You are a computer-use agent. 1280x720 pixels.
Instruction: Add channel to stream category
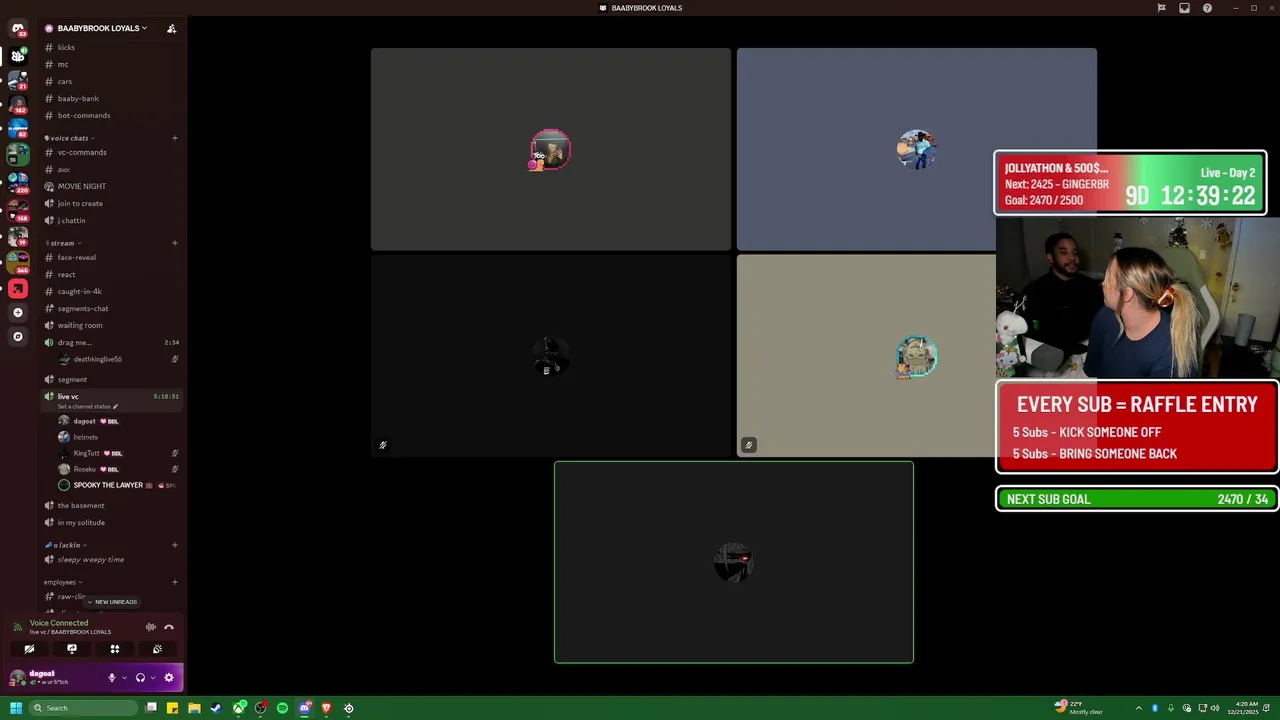click(x=175, y=243)
